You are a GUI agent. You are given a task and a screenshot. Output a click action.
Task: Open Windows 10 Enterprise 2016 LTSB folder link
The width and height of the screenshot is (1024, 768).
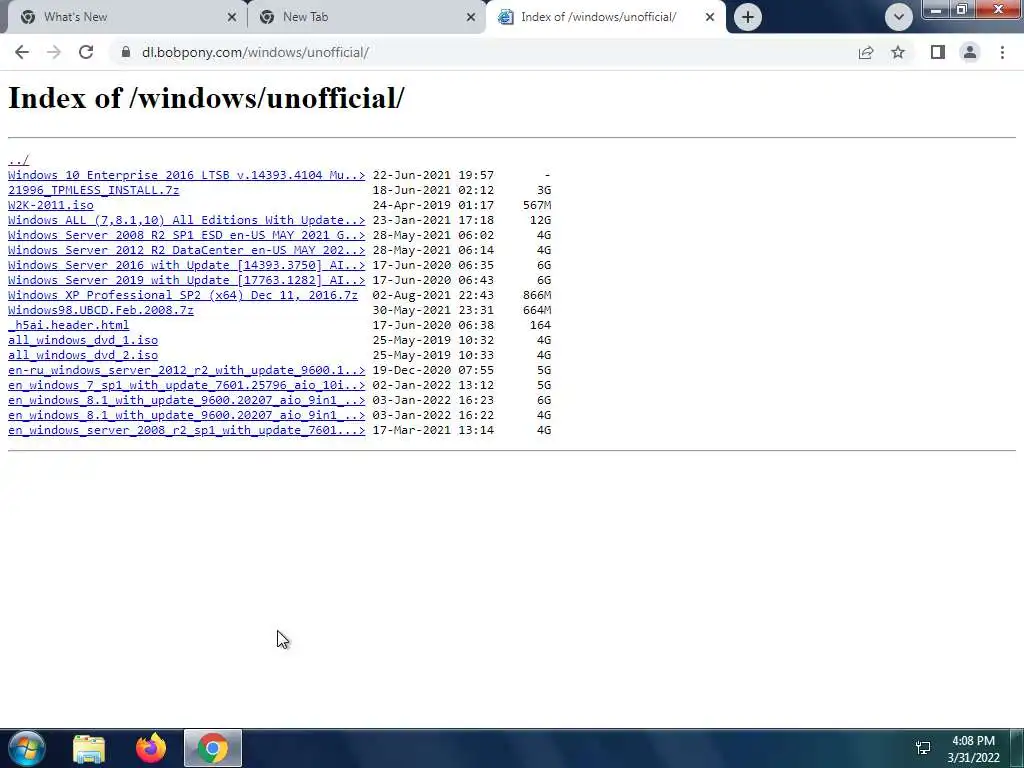pyautogui.click(x=186, y=175)
